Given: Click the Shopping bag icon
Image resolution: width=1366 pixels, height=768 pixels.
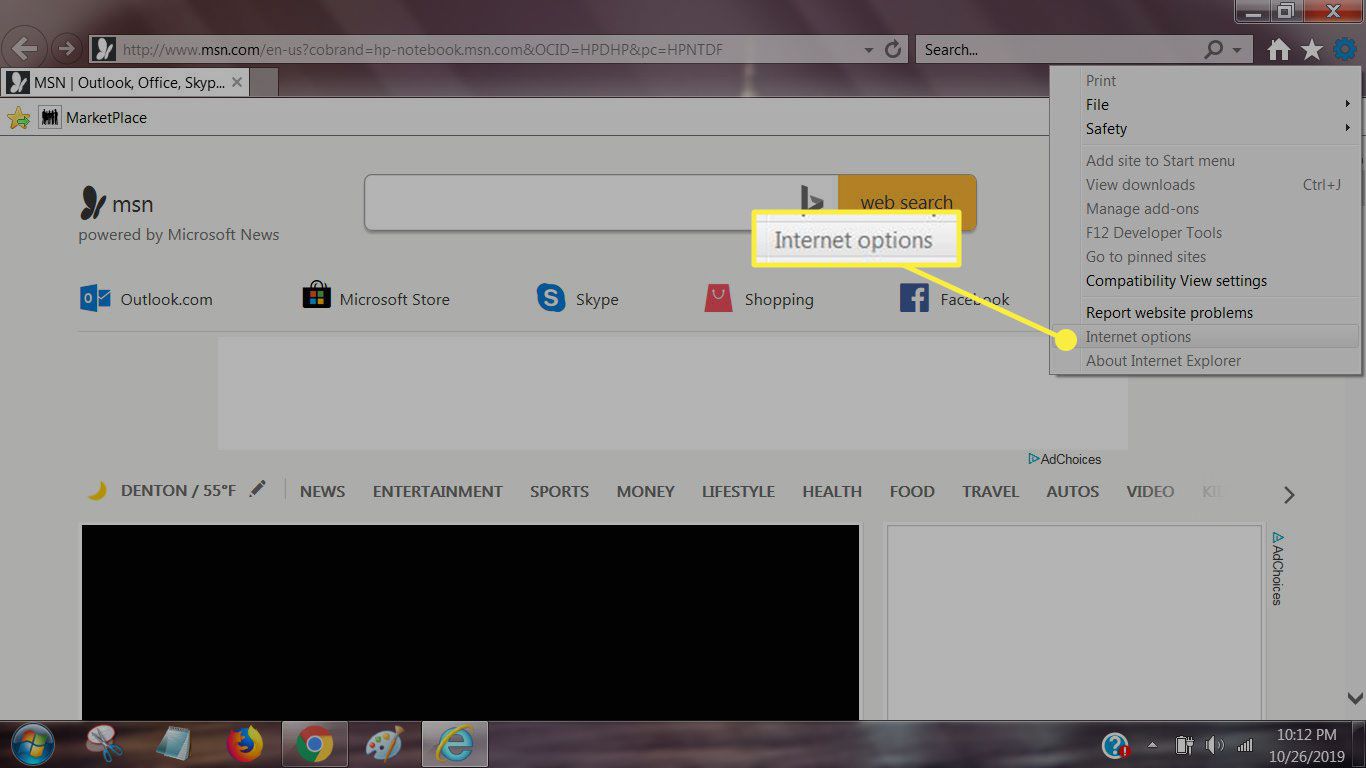Looking at the screenshot, I should tap(718, 298).
